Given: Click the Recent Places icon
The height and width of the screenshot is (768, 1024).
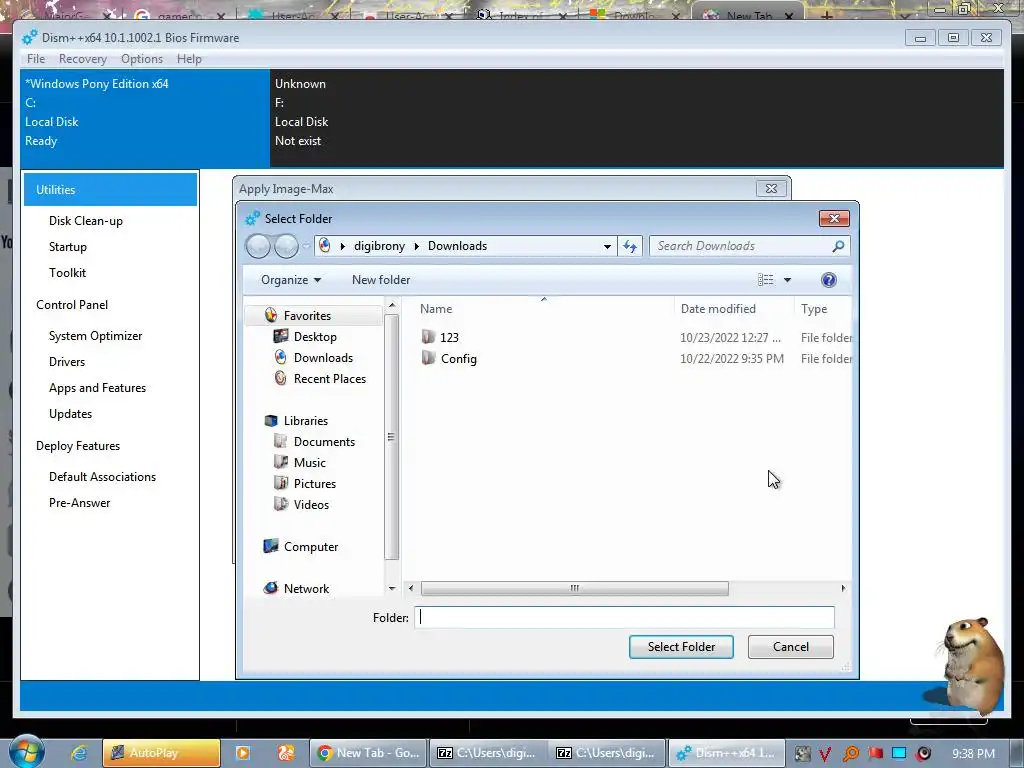Looking at the screenshot, I should [x=281, y=378].
